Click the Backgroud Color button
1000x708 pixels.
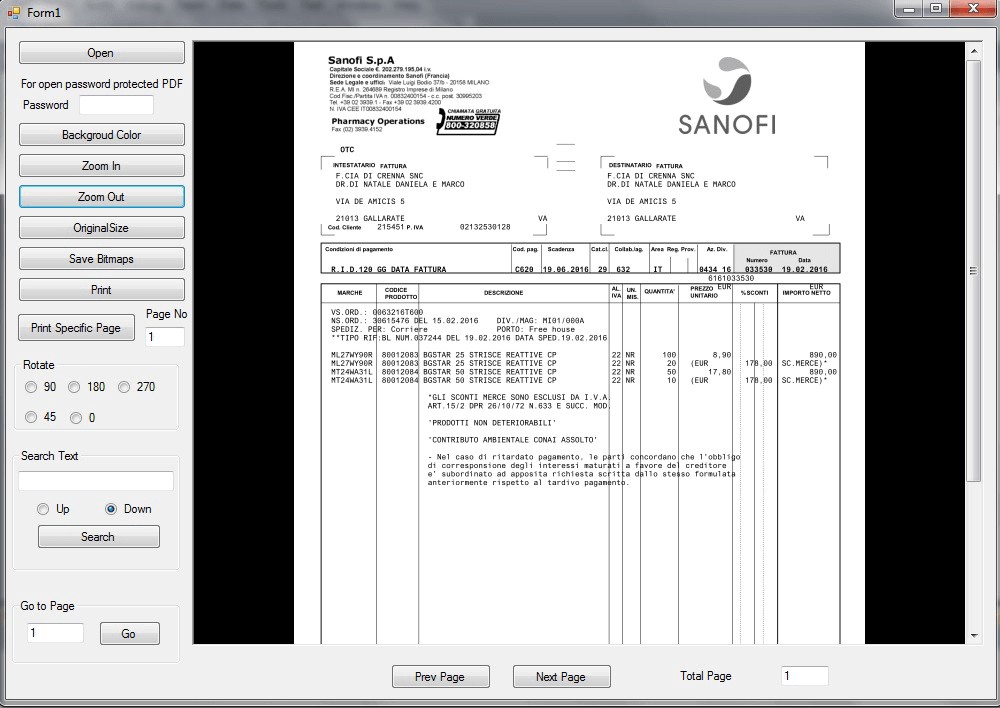(x=101, y=134)
